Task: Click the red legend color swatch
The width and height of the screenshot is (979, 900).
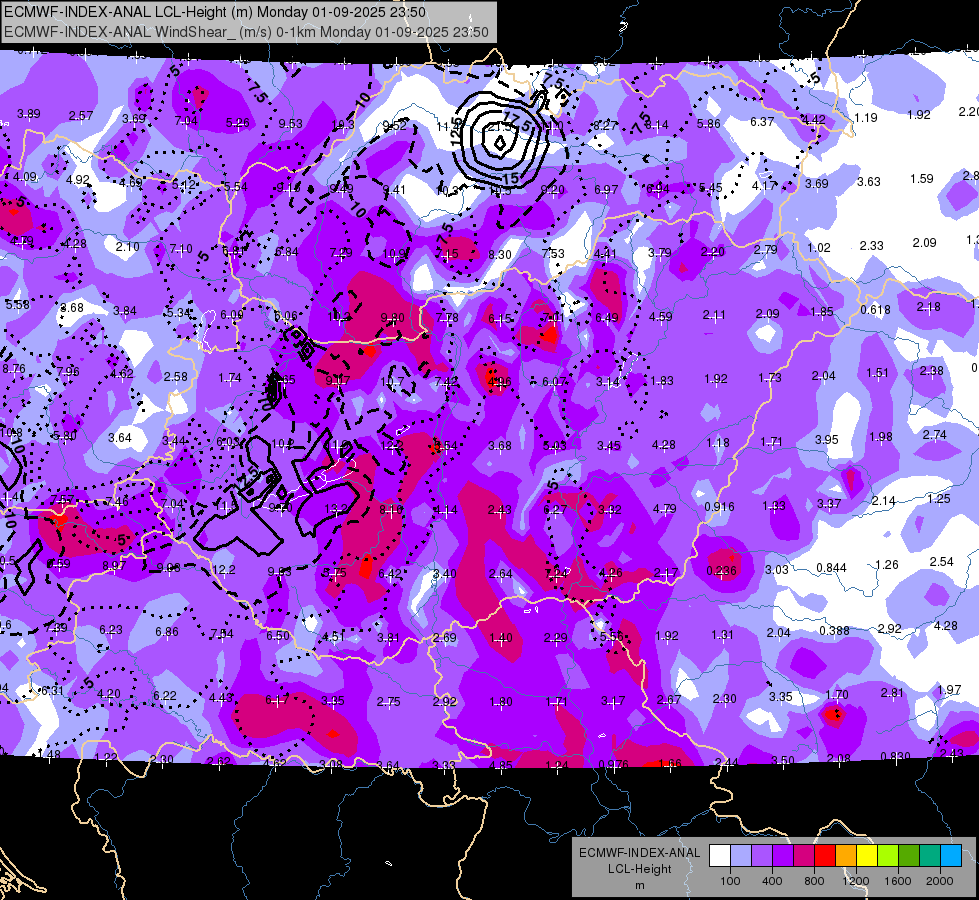Action: pos(825,855)
